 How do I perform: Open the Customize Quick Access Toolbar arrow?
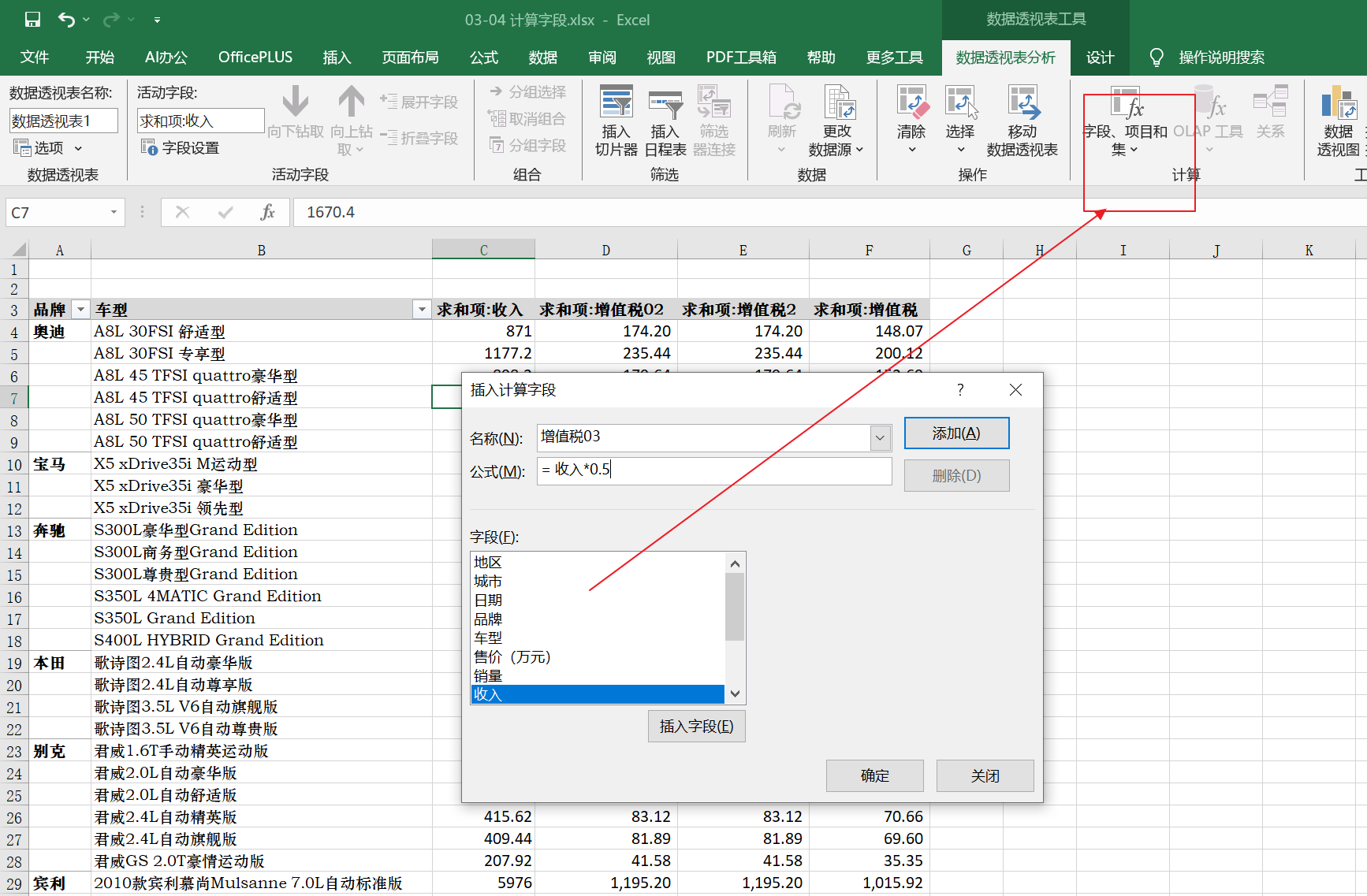tap(157, 20)
